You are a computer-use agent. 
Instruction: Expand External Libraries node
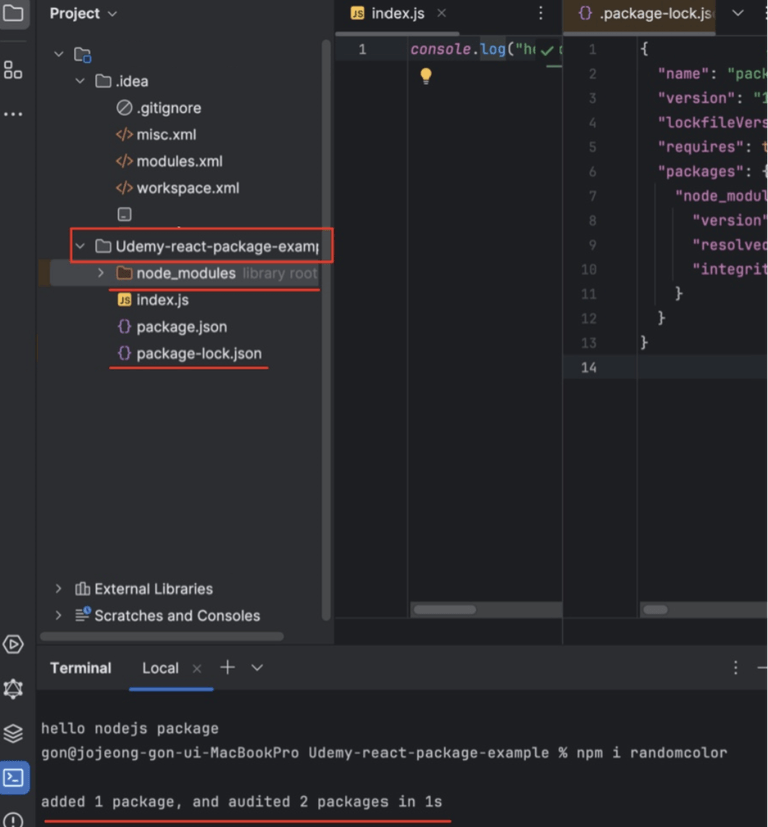[x=59, y=589]
